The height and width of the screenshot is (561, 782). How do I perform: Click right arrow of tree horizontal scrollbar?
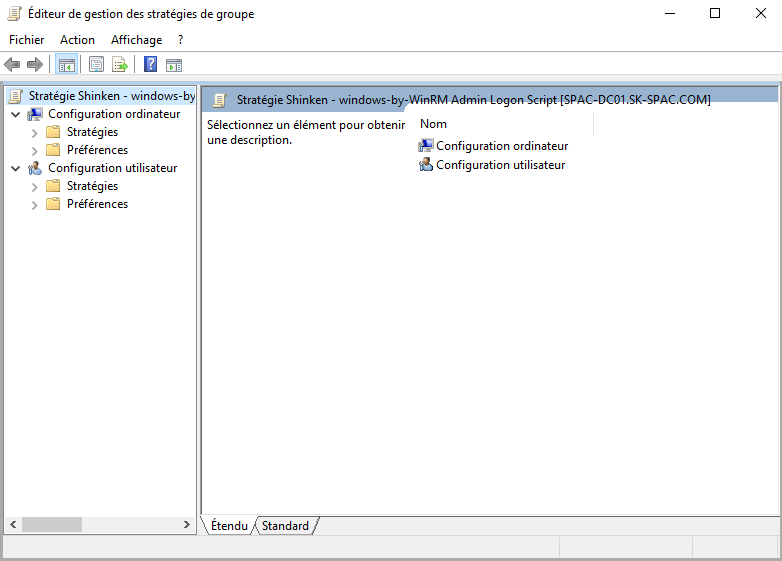[x=188, y=525]
